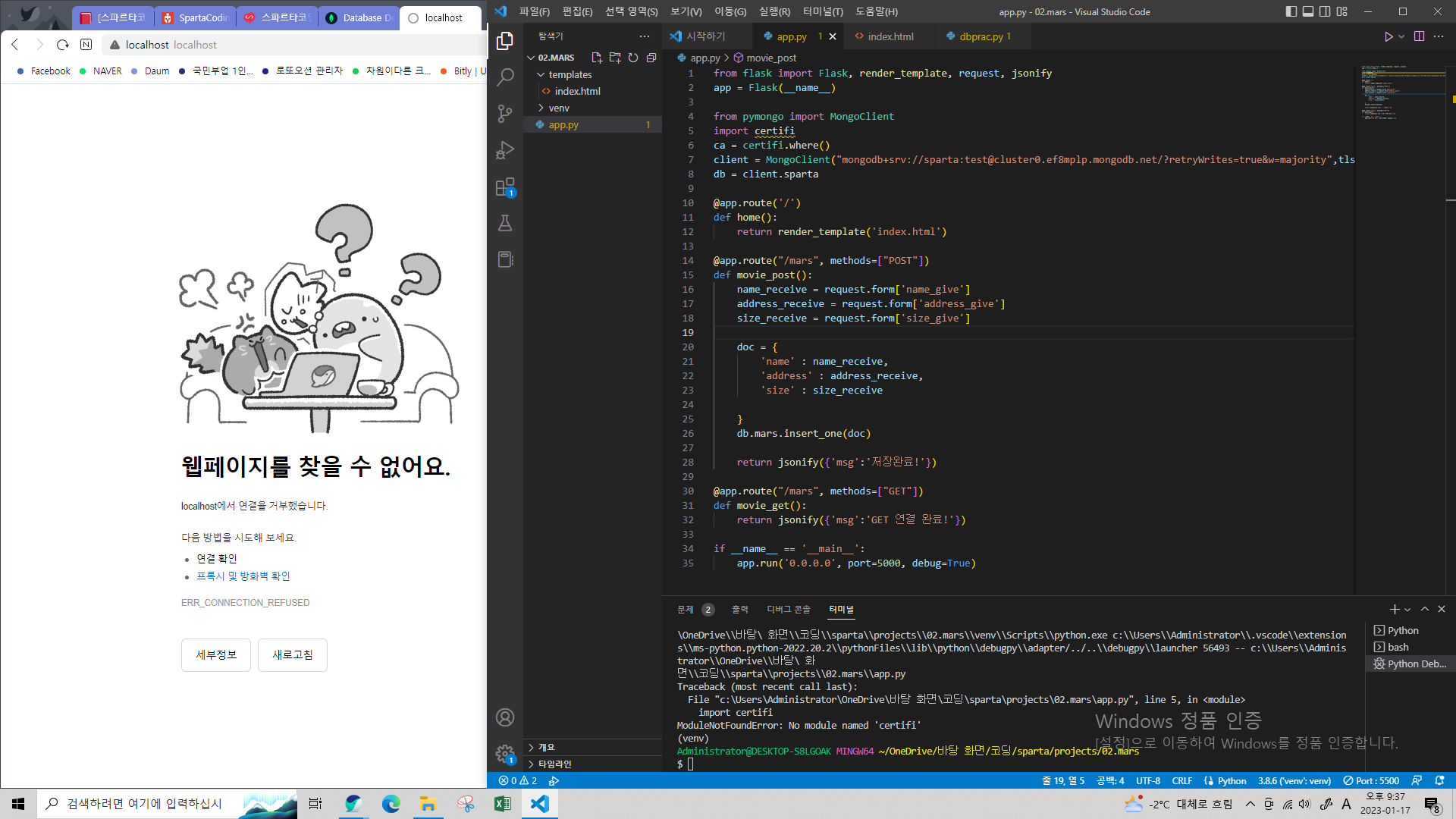Image resolution: width=1456 pixels, height=819 pixels.
Task: Select Python interpreter 3.8.6 in status bar
Action: (x=1294, y=780)
